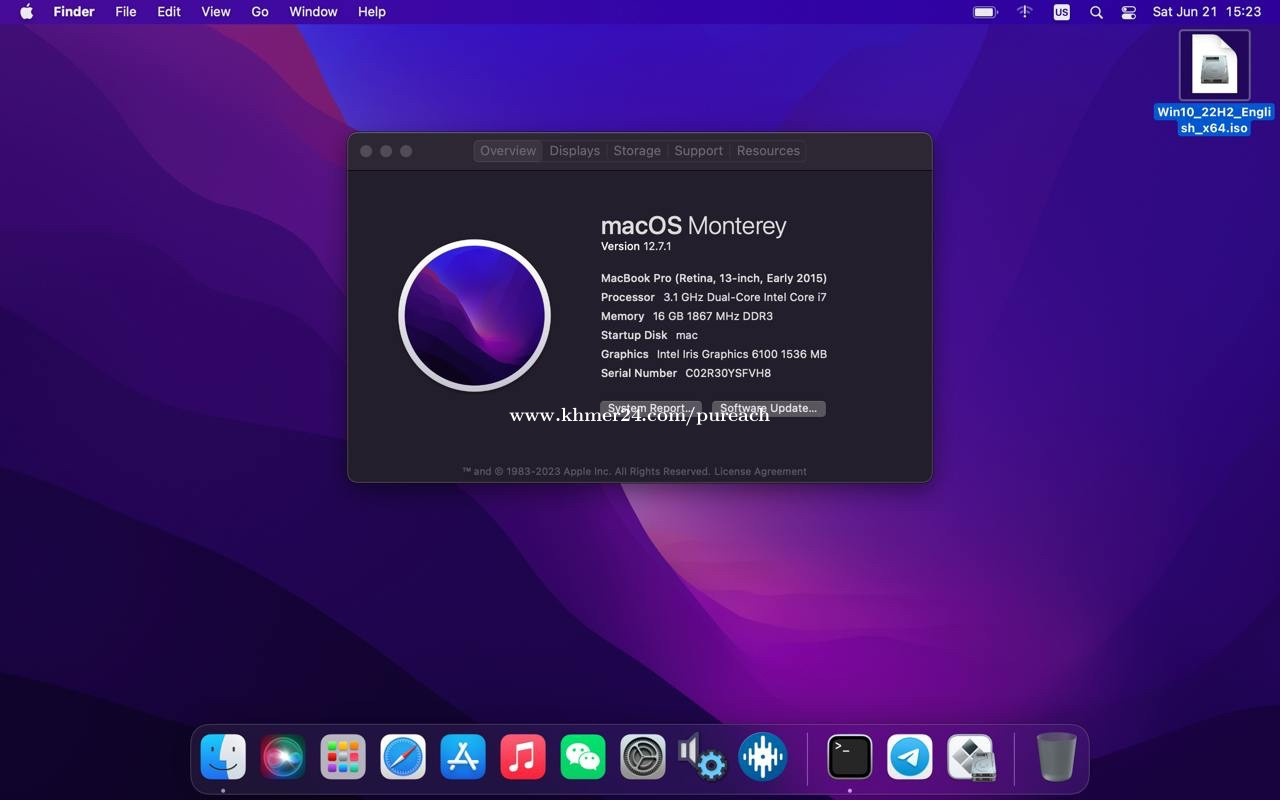Click the processor value 3.1 GHz Dual-Core
Screen dimensions: 1280x800
[x=745, y=297]
